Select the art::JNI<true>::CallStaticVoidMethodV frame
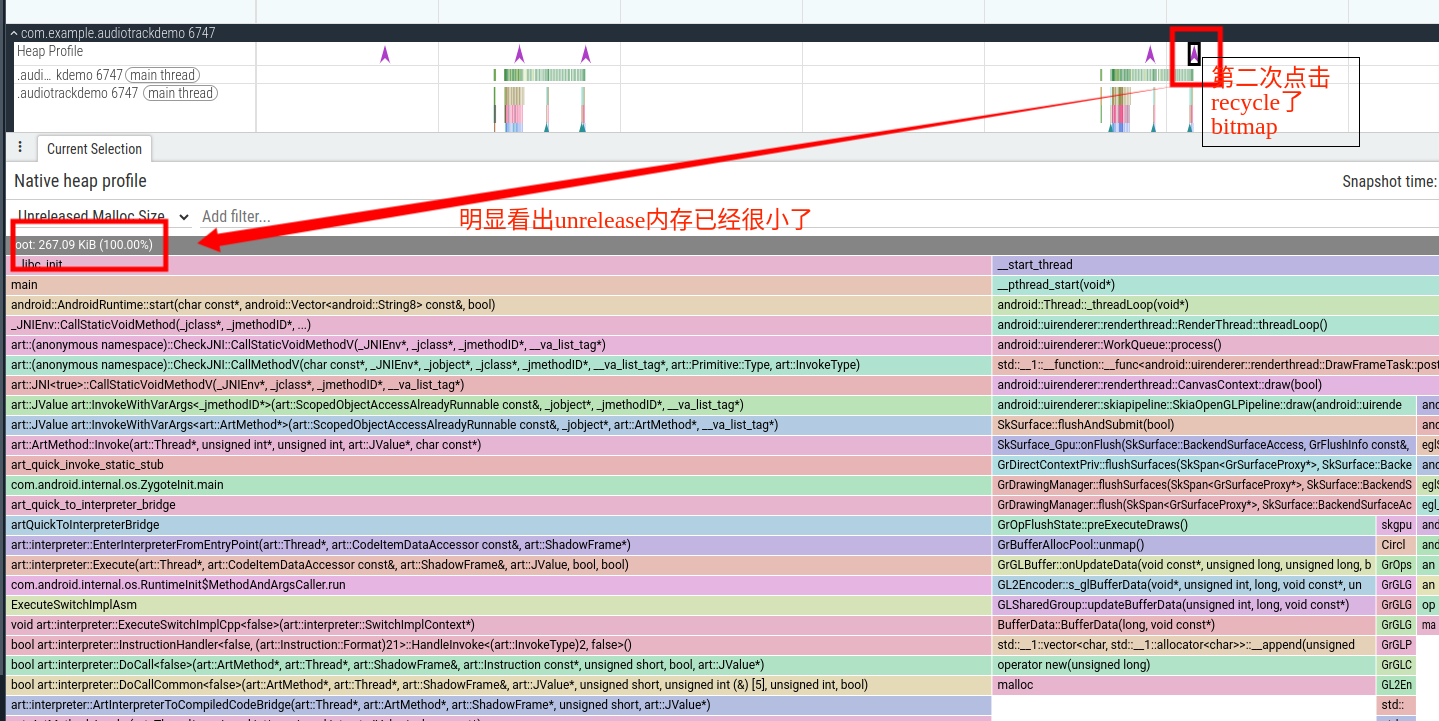1439x721 pixels. 499,385
